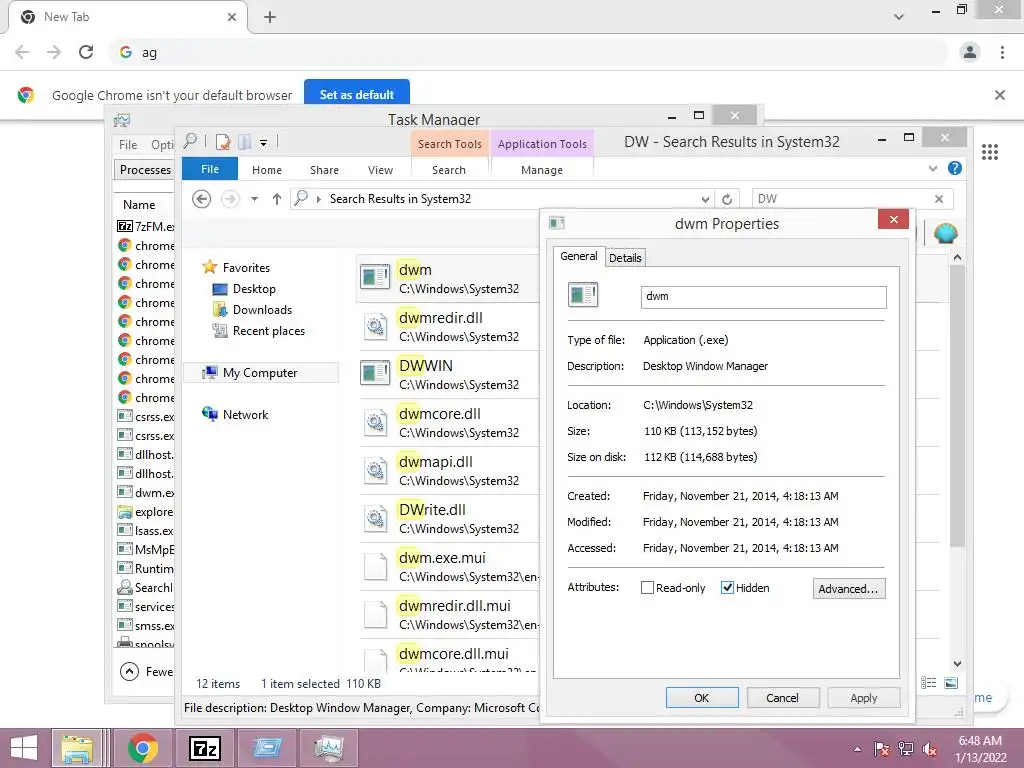Open Chrome three-dot menu

pyautogui.click(x=1002, y=52)
